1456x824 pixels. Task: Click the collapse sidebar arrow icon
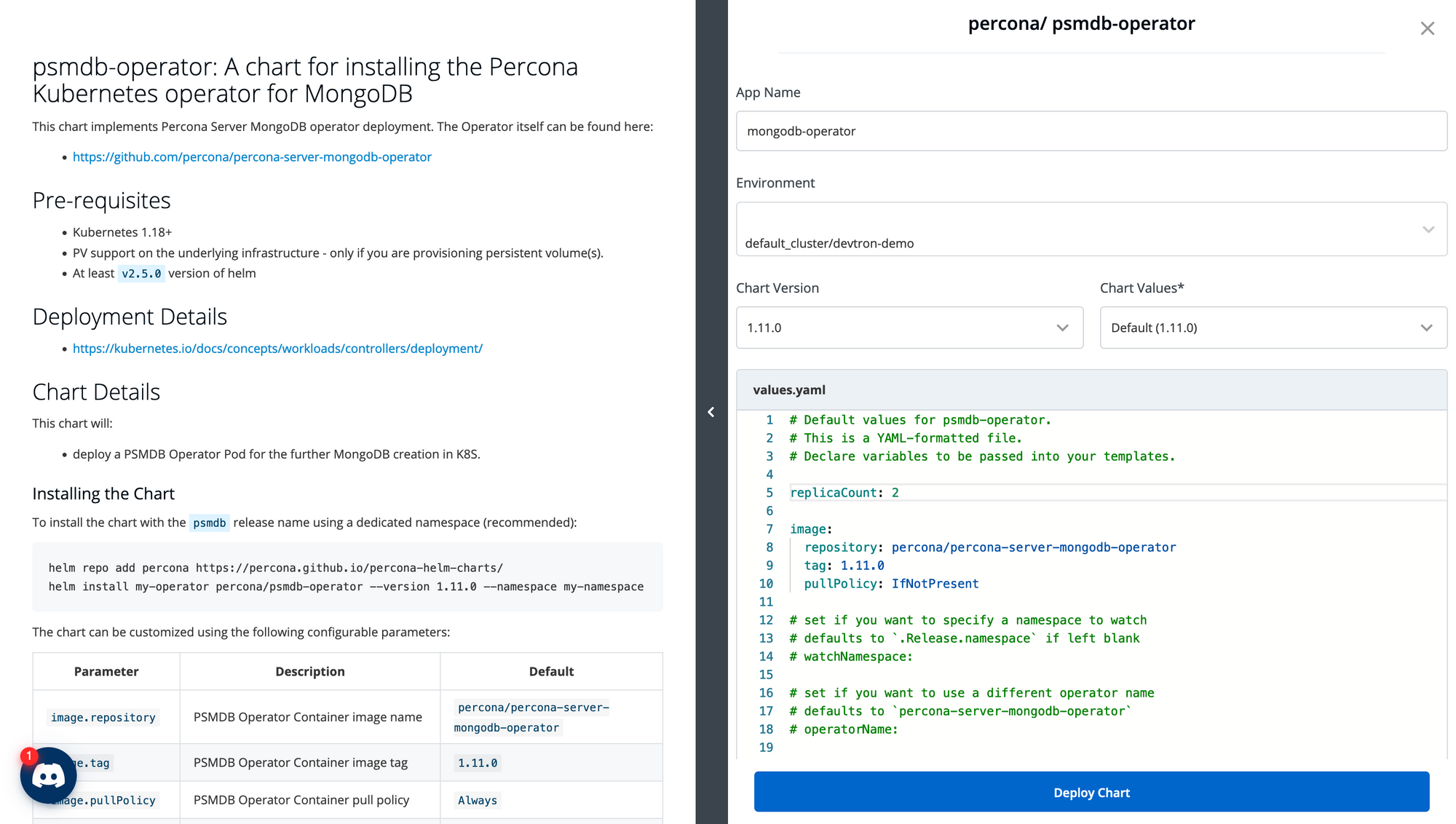[x=711, y=412]
